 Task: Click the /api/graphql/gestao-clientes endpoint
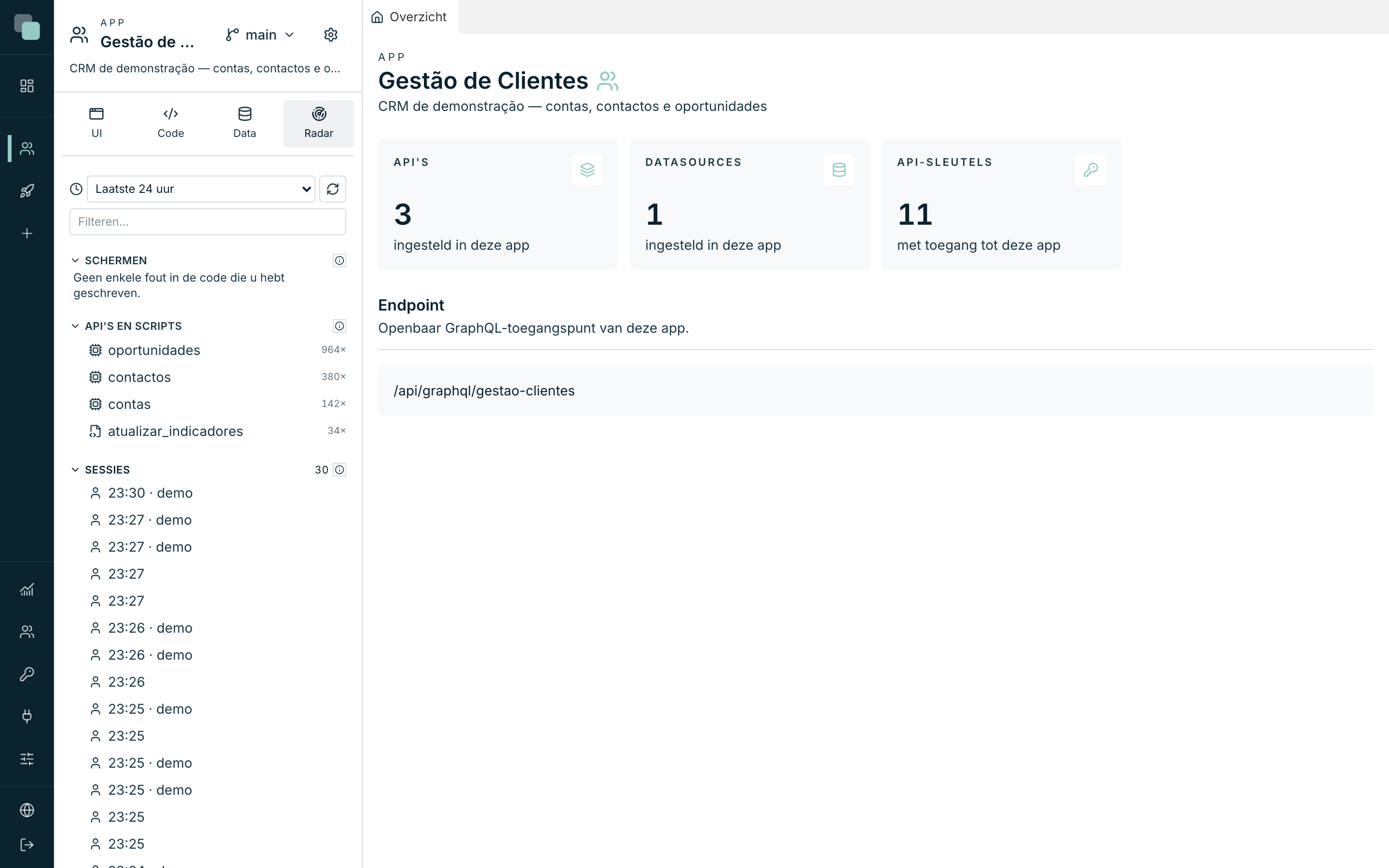tap(484, 391)
